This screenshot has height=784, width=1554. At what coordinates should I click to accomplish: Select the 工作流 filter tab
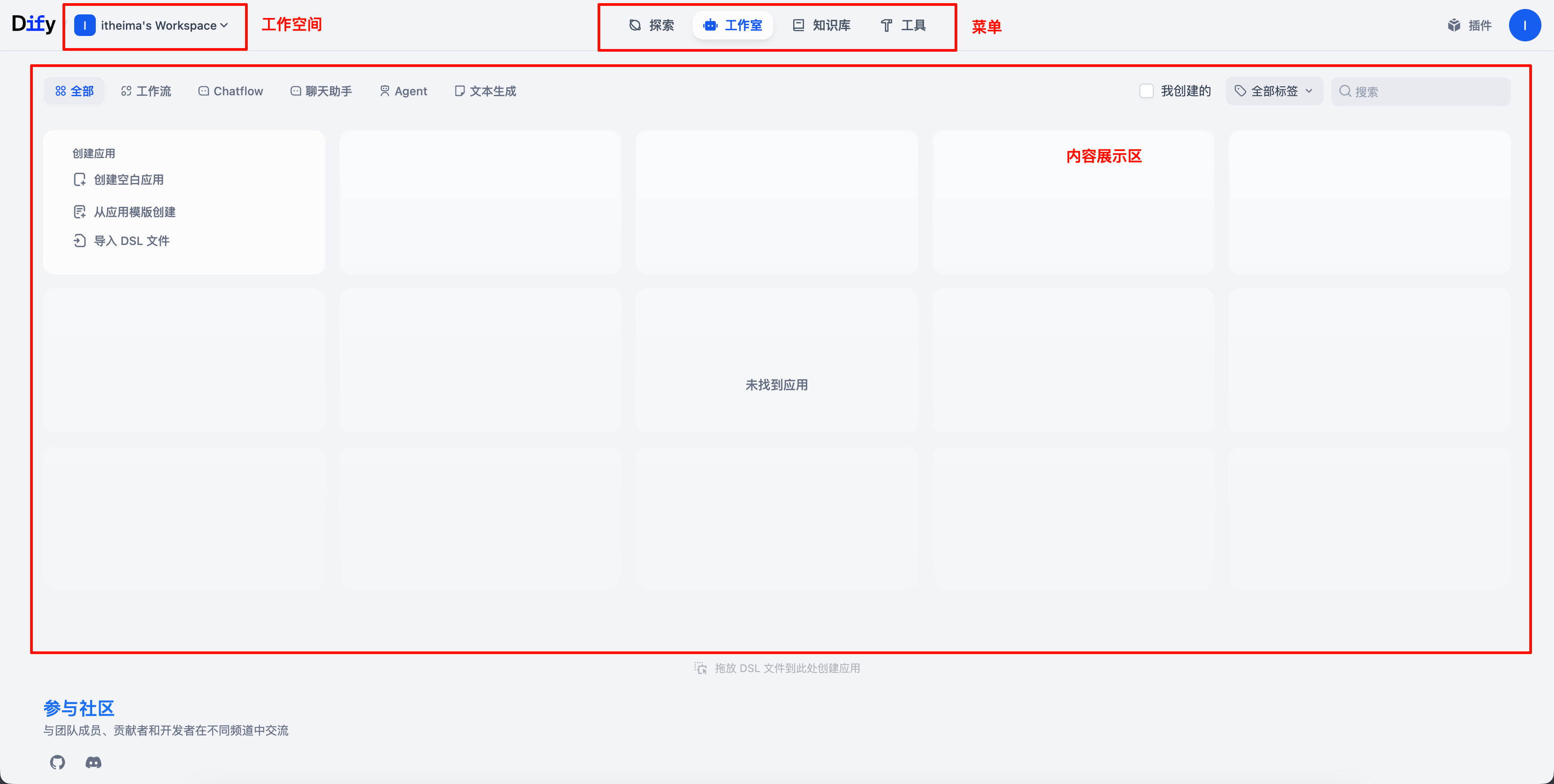pyautogui.click(x=146, y=91)
